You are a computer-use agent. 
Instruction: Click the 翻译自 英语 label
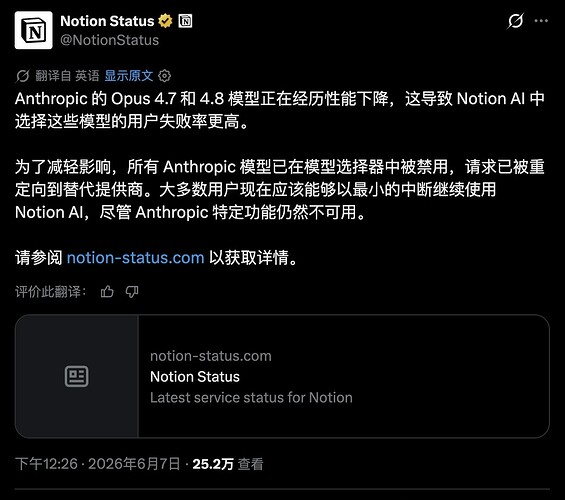[x=67, y=76]
